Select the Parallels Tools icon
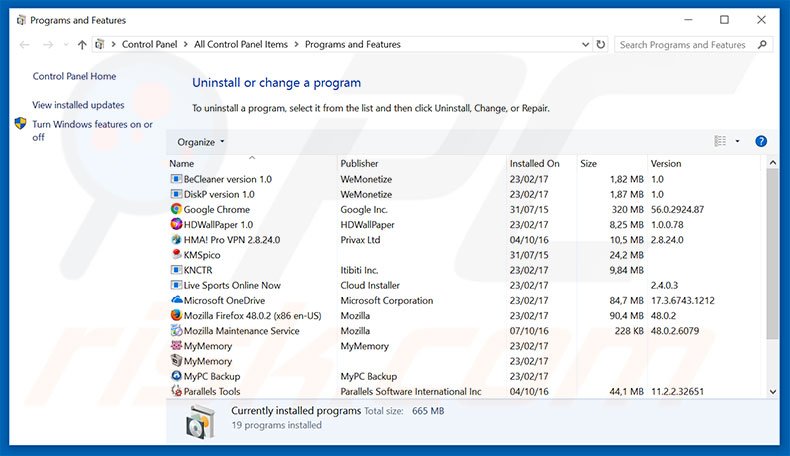 (176, 391)
